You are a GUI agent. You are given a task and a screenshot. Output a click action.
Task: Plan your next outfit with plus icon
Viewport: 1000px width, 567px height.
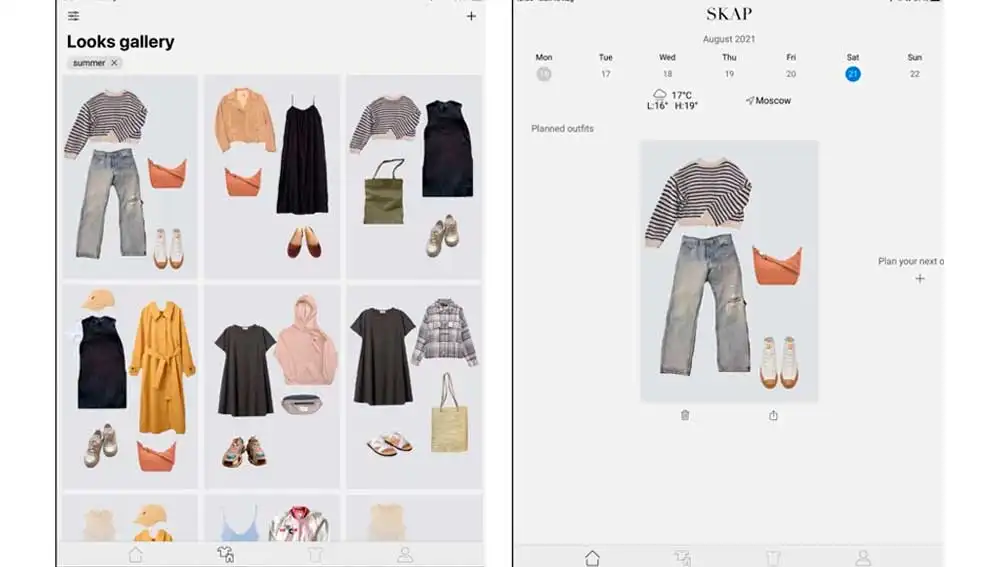coord(920,279)
